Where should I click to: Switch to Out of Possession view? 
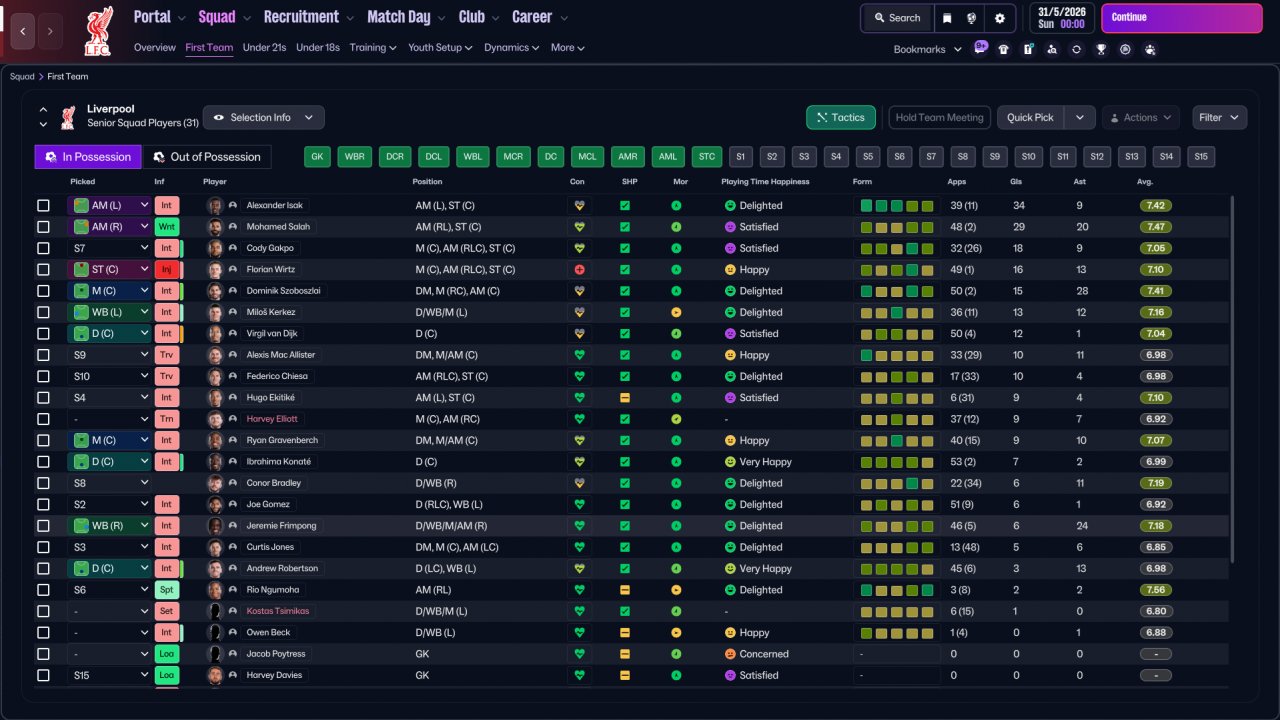click(x=206, y=157)
